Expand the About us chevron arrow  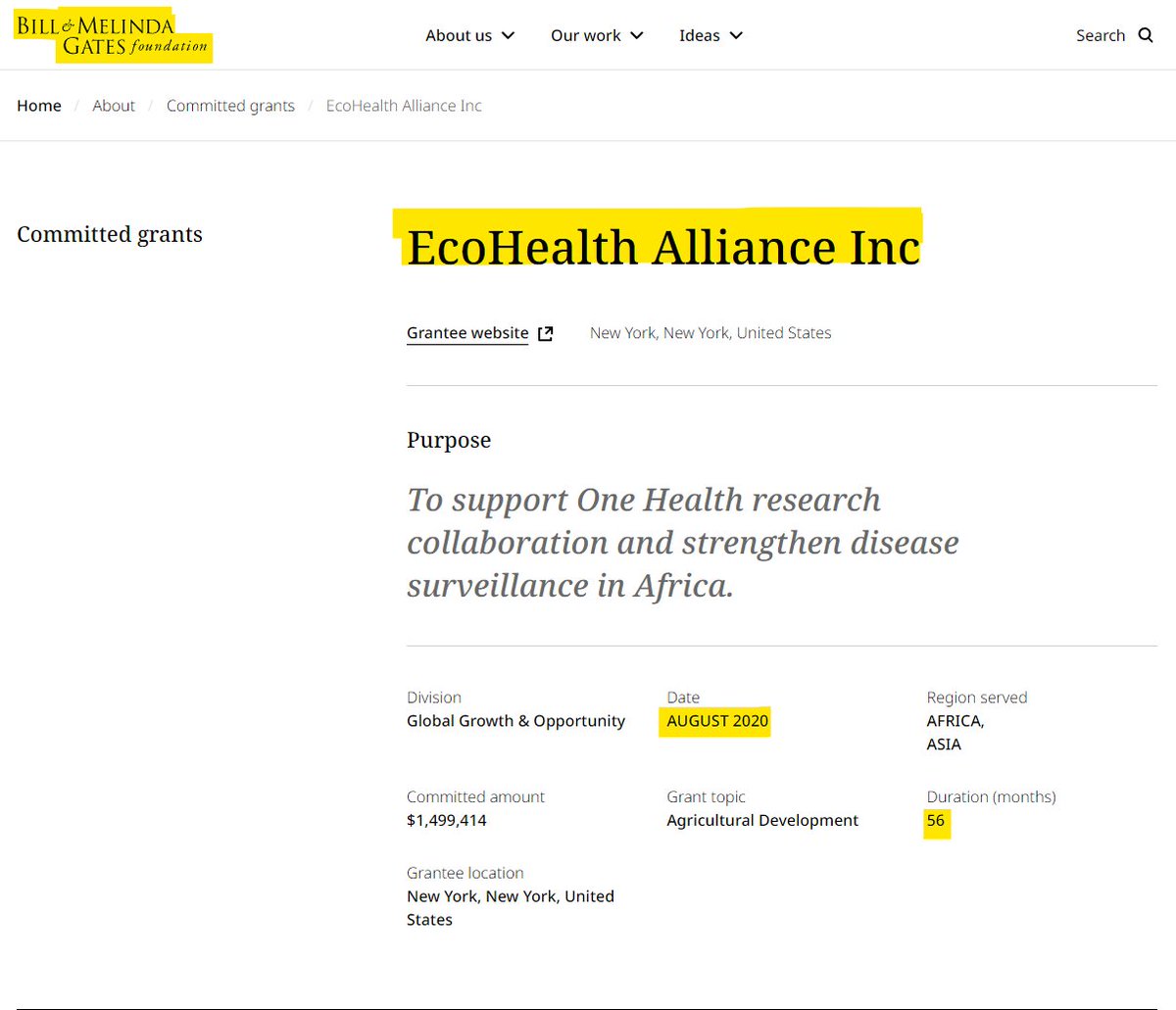(508, 35)
